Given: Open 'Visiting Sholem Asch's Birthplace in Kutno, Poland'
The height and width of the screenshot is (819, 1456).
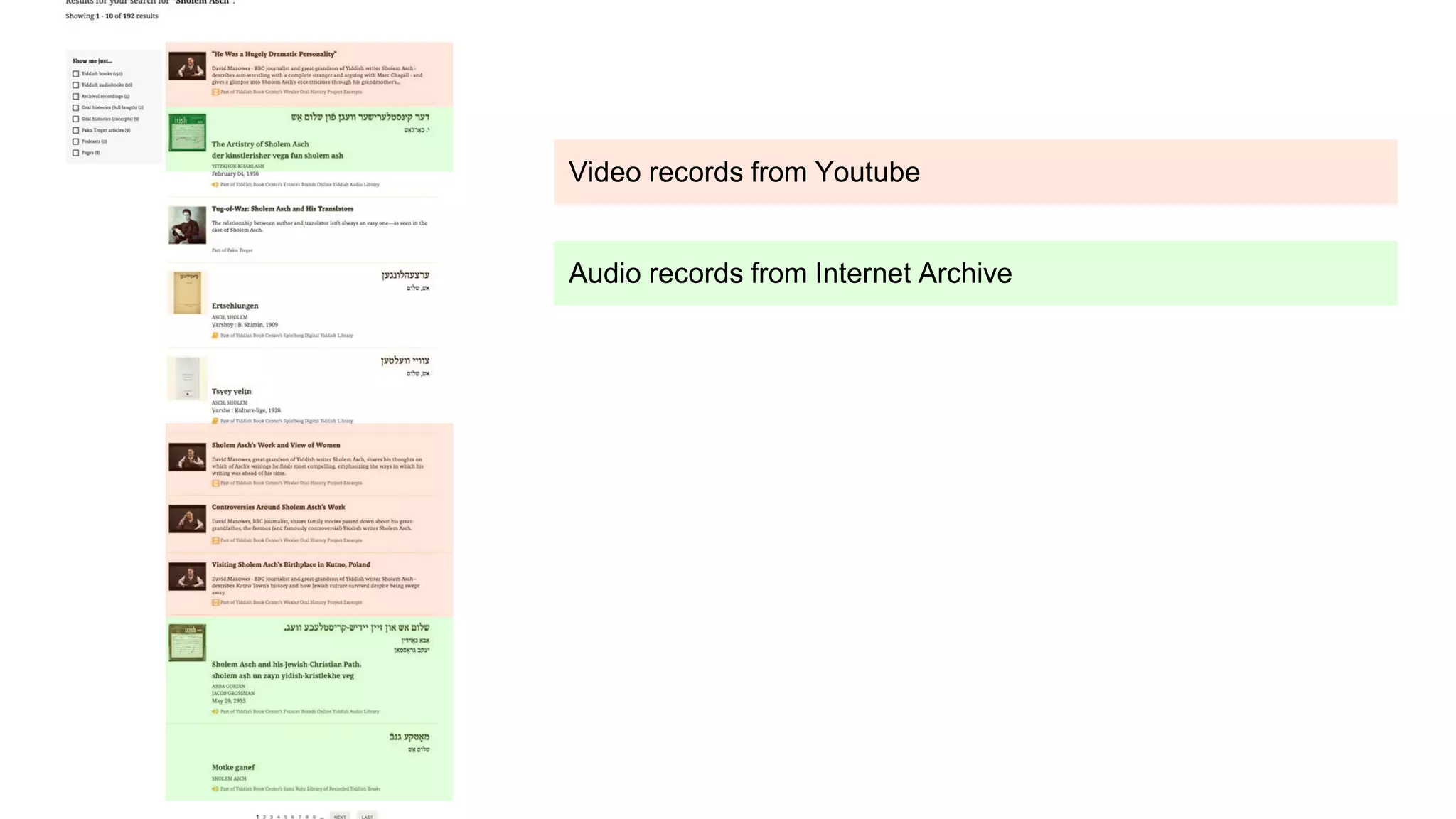Looking at the screenshot, I should [291, 565].
